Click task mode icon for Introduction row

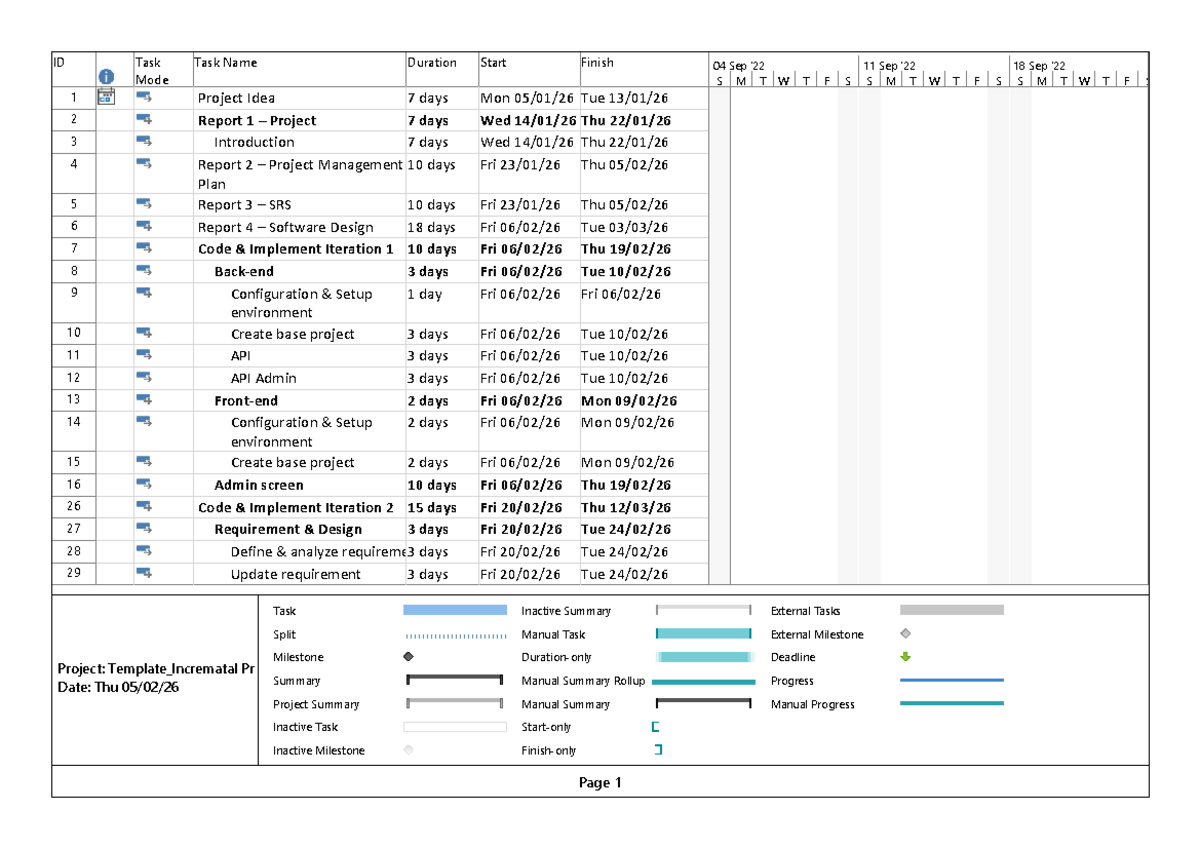(x=143, y=141)
